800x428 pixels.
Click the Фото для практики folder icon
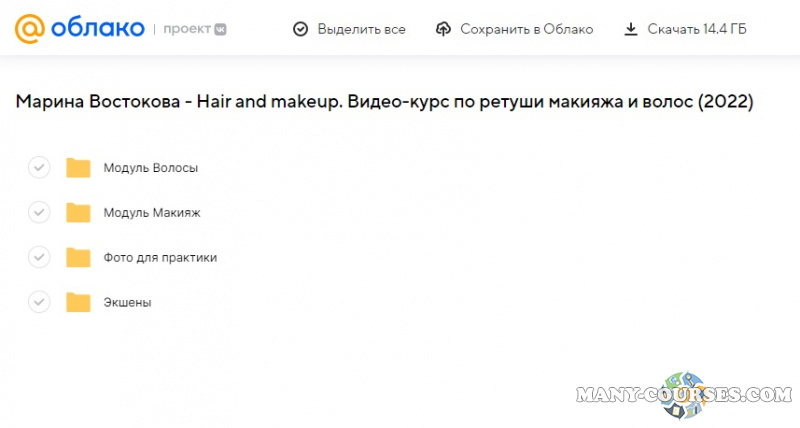pyautogui.click(x=78, y=257)
